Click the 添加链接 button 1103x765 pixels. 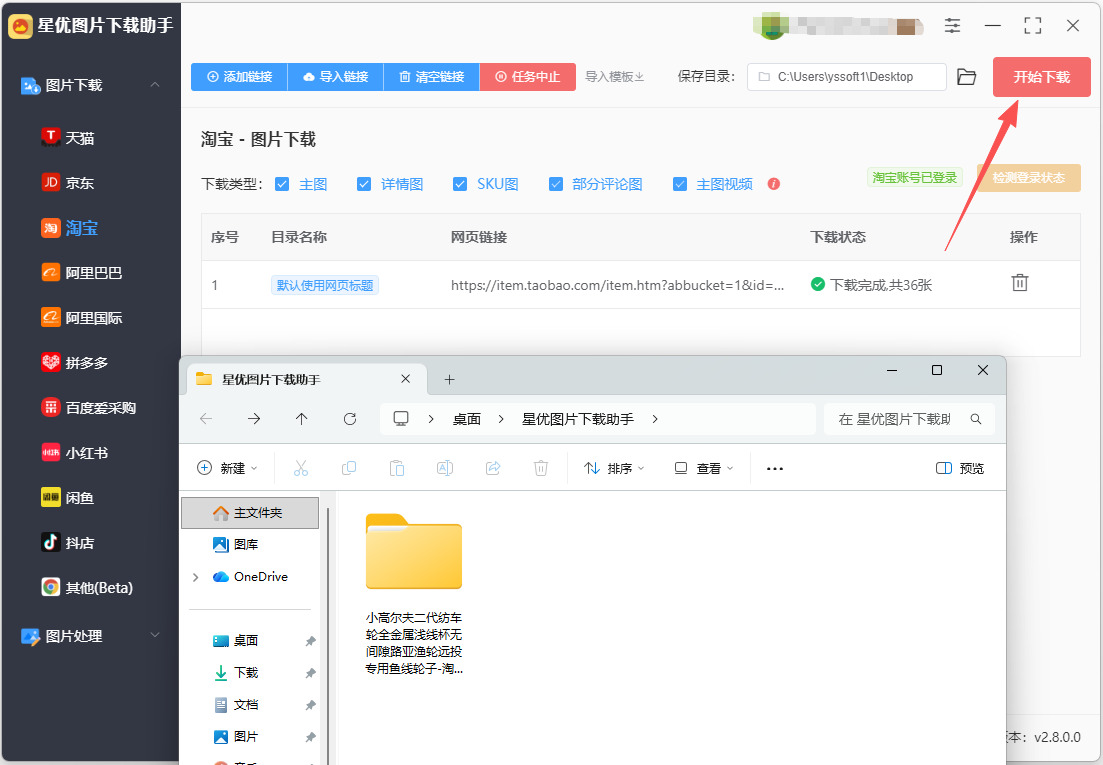239,77
